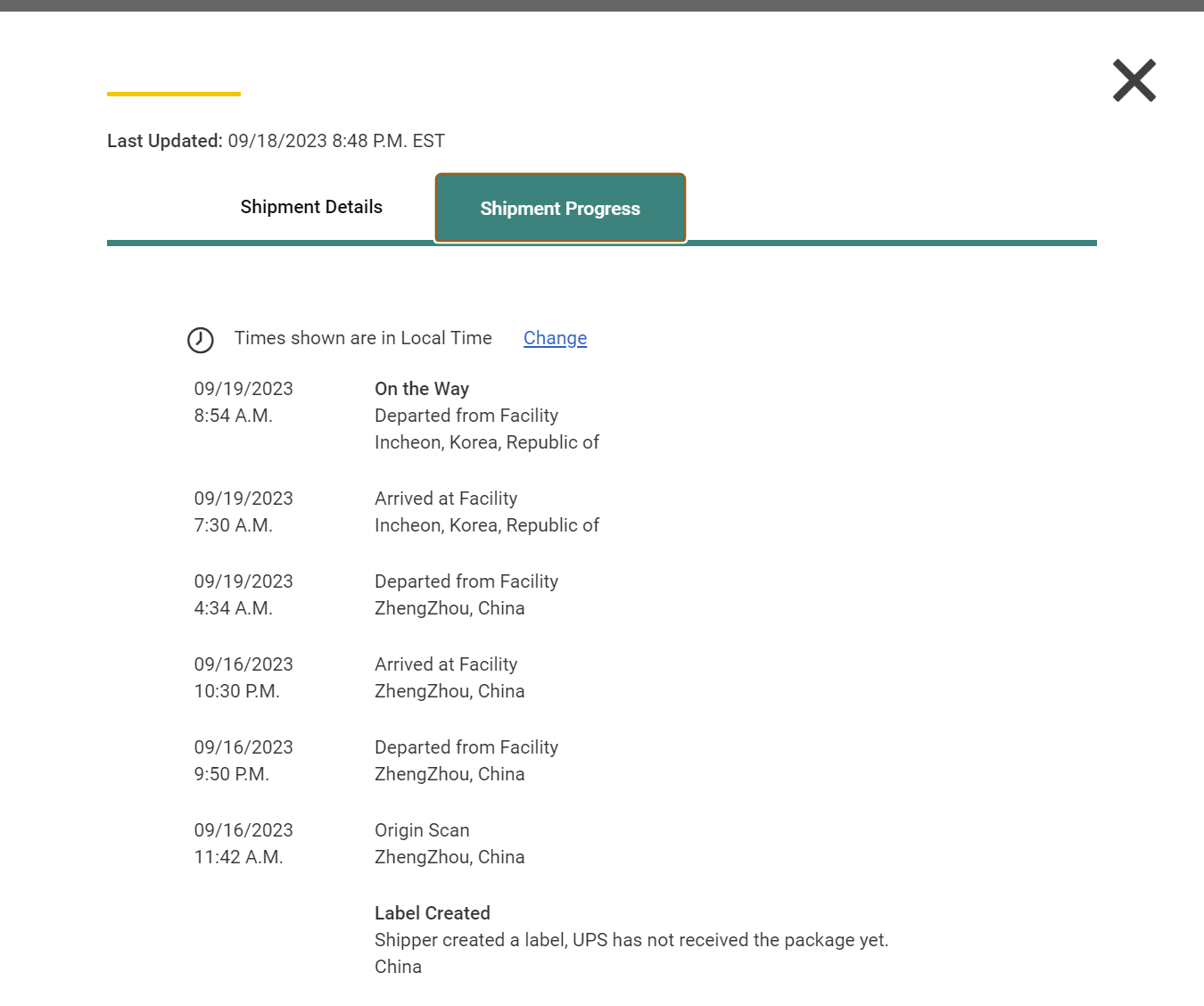Click the Change time zone link
This screenshot has width=1204, height=1006.
point(555,338)
